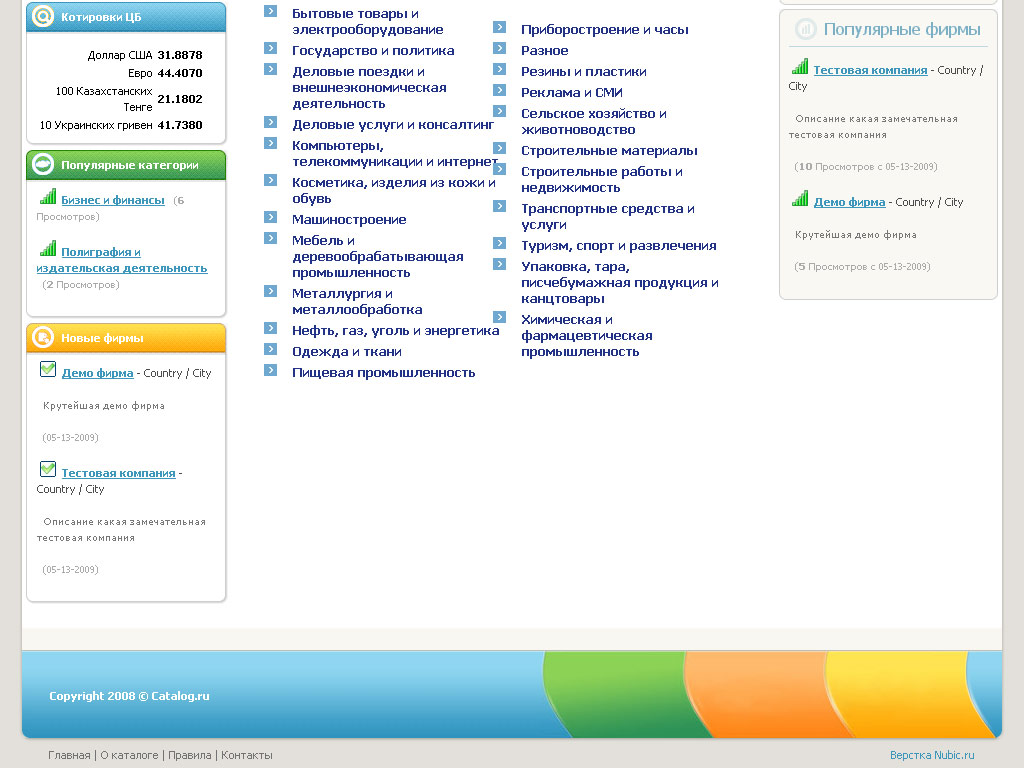Click the Доллар США rate 31.8878
The height and width of the screenshot is (768, 1024).
[180, 55]
